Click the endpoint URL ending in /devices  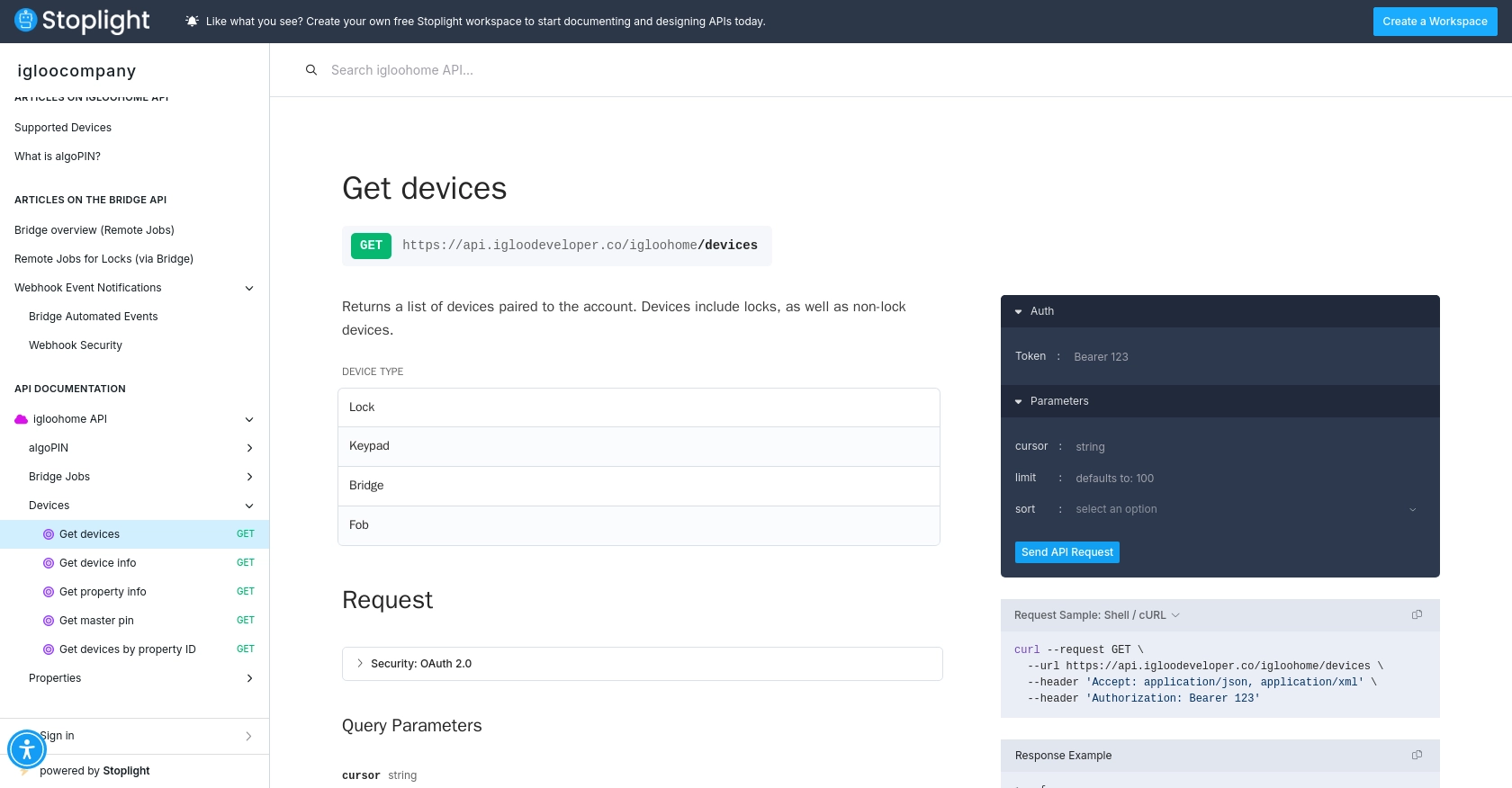(580, 246)
